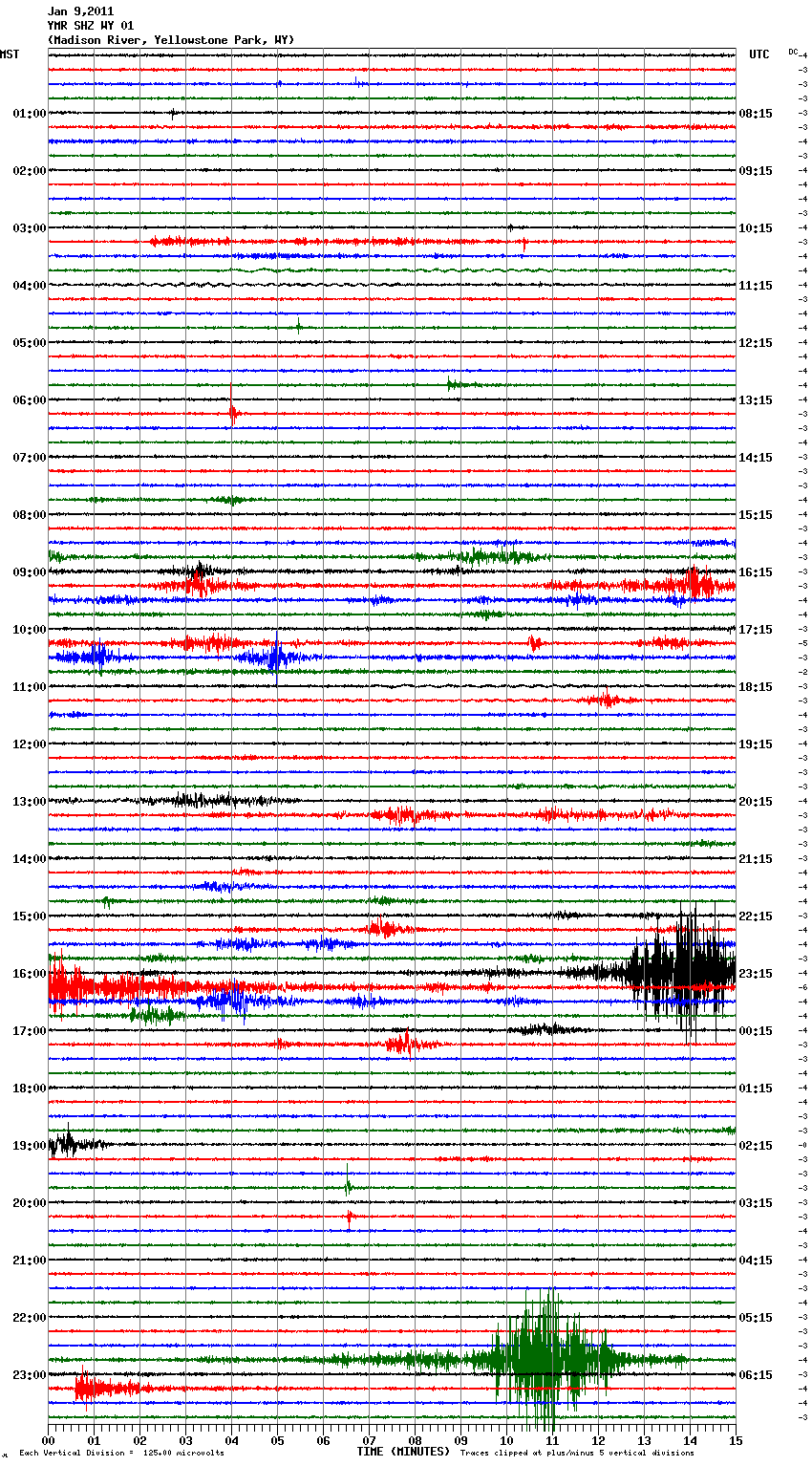Click the 00:15 UTC row label

pos(756,1031)
